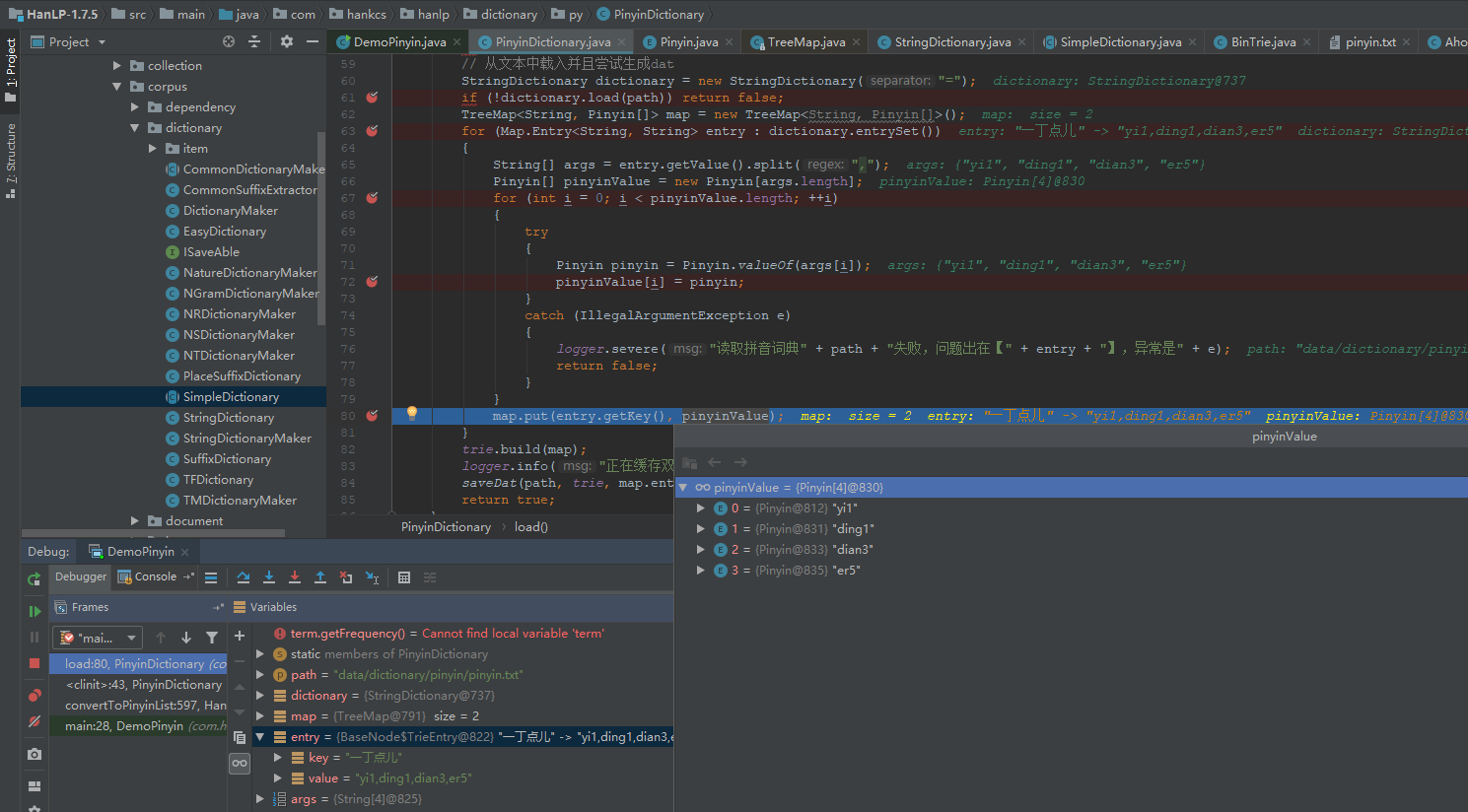Screen dimensions: 1468x812
Task: Click the Rerun DemoPinyin debug icon
Action: click(35, 579)
